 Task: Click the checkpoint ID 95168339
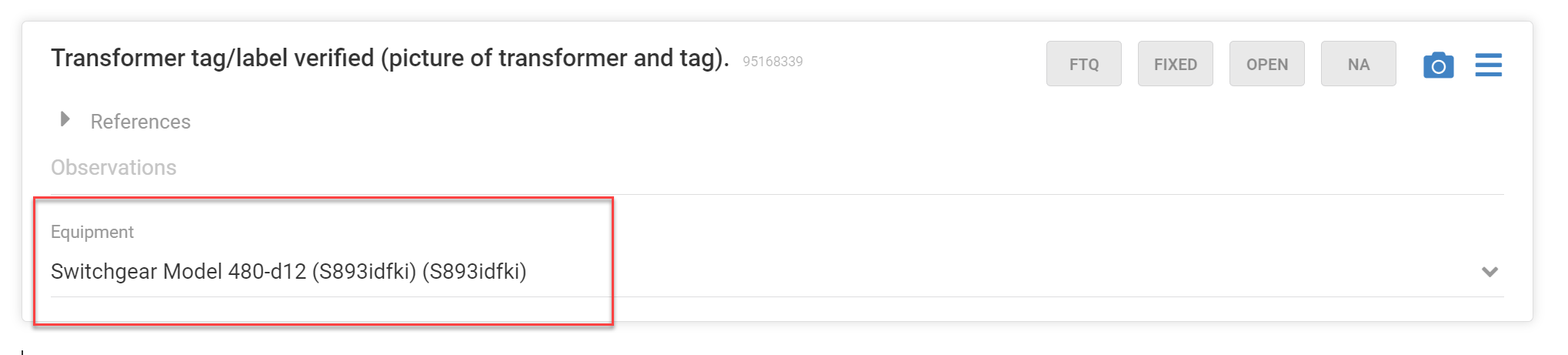772,62
